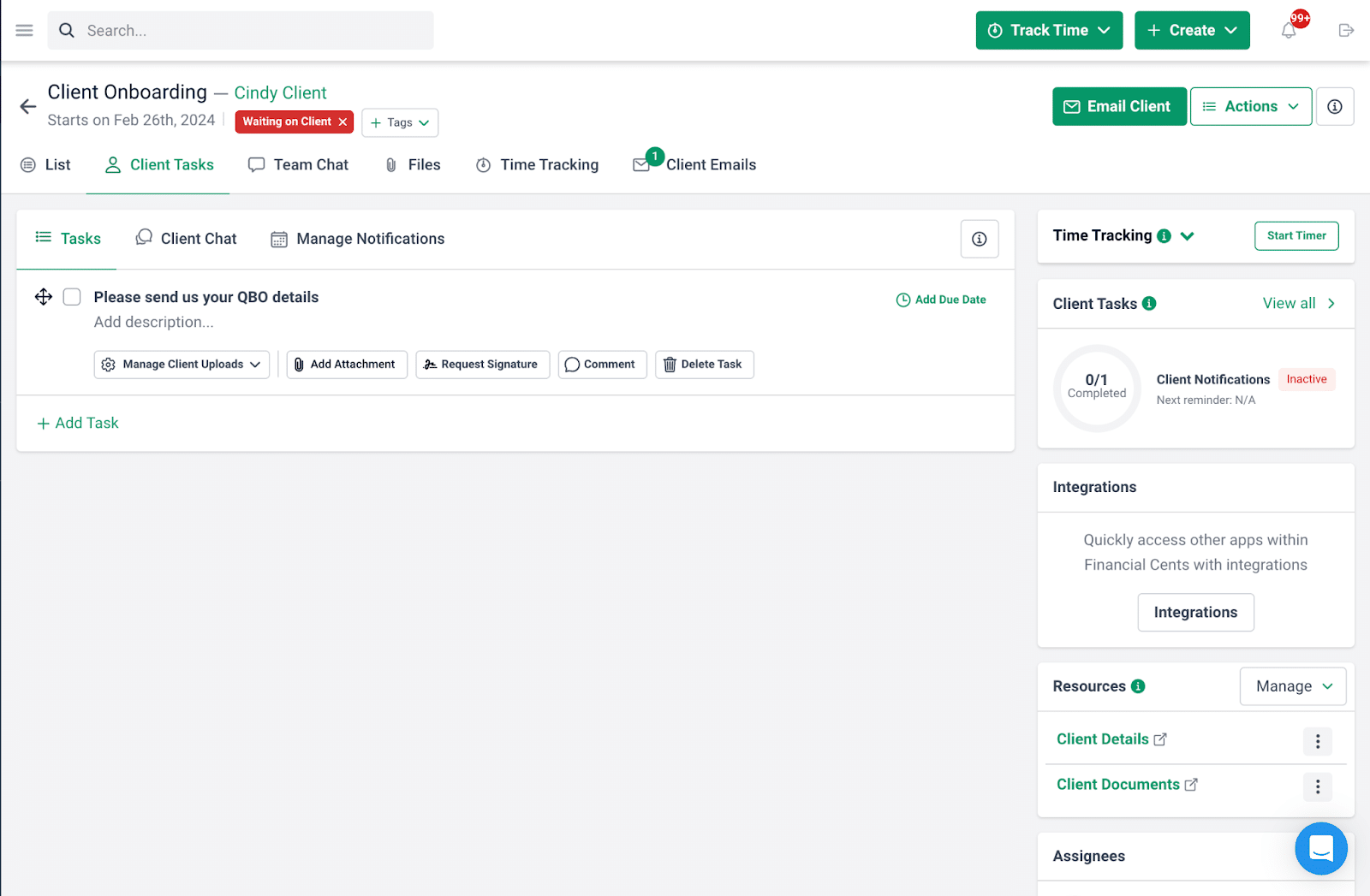Click the task title 'Please send us your QBO details'
The image size is (1370, 896).
[x=206, y=297]
